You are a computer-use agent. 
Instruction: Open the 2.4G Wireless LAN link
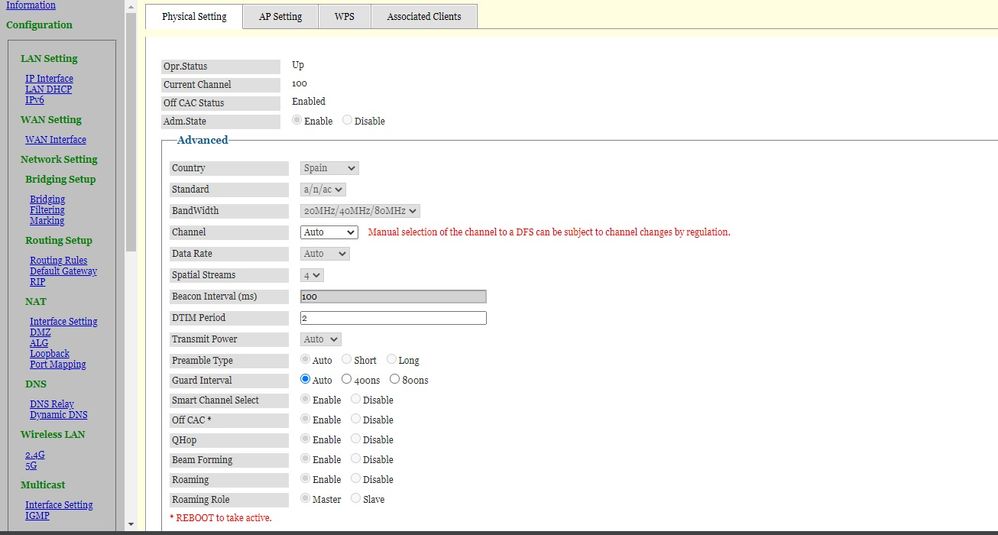click(x=34, y=455)
